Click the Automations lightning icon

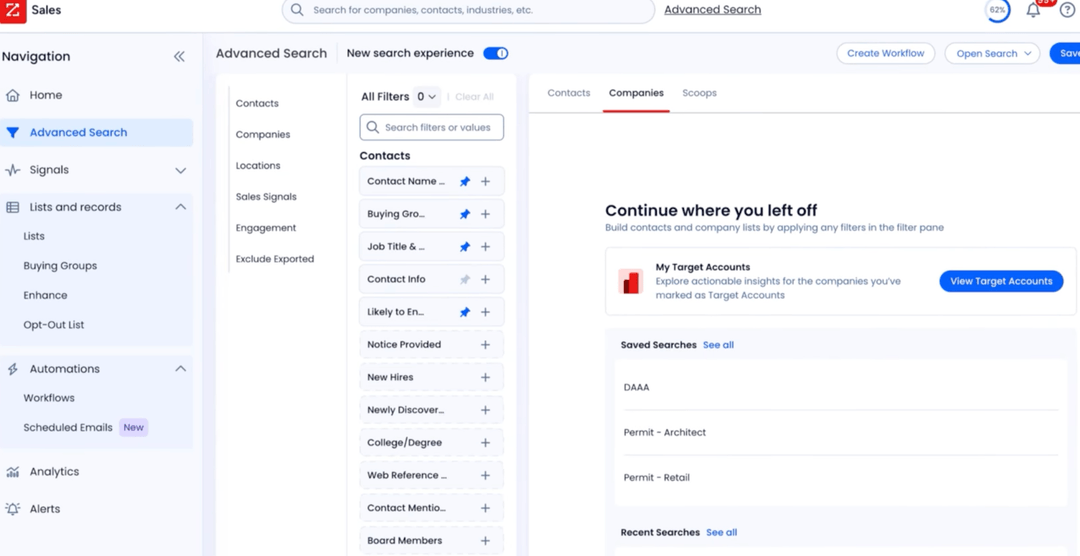pyautogui.click(x=12, y=369)
